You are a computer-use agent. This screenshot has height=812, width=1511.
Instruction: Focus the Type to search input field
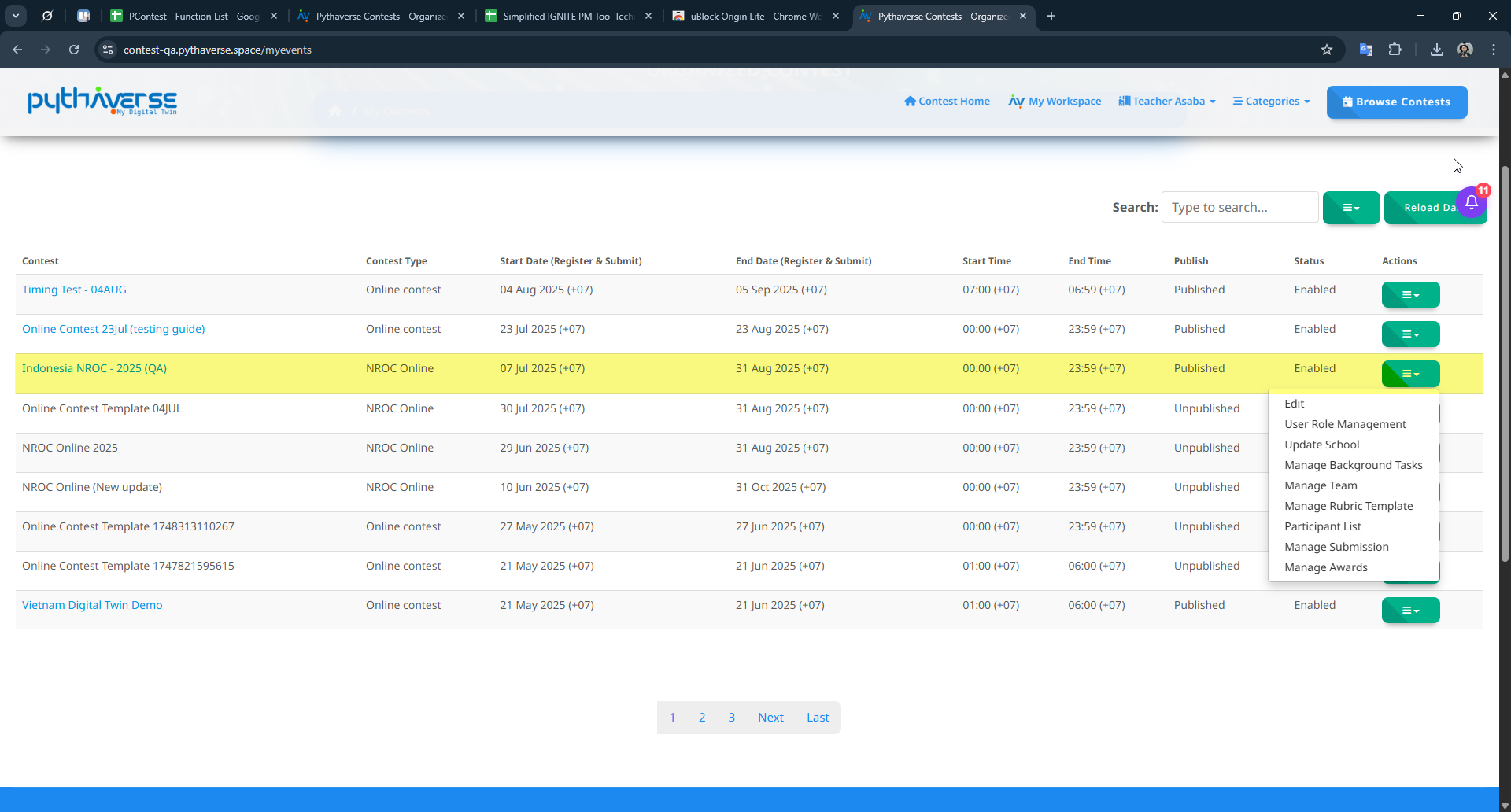point(1239,207)
